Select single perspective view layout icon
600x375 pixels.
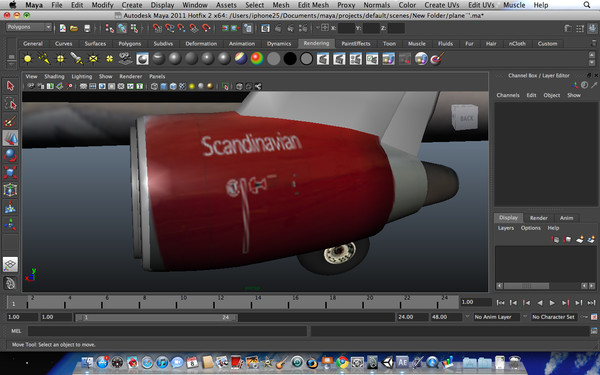[x=10, y=264]
